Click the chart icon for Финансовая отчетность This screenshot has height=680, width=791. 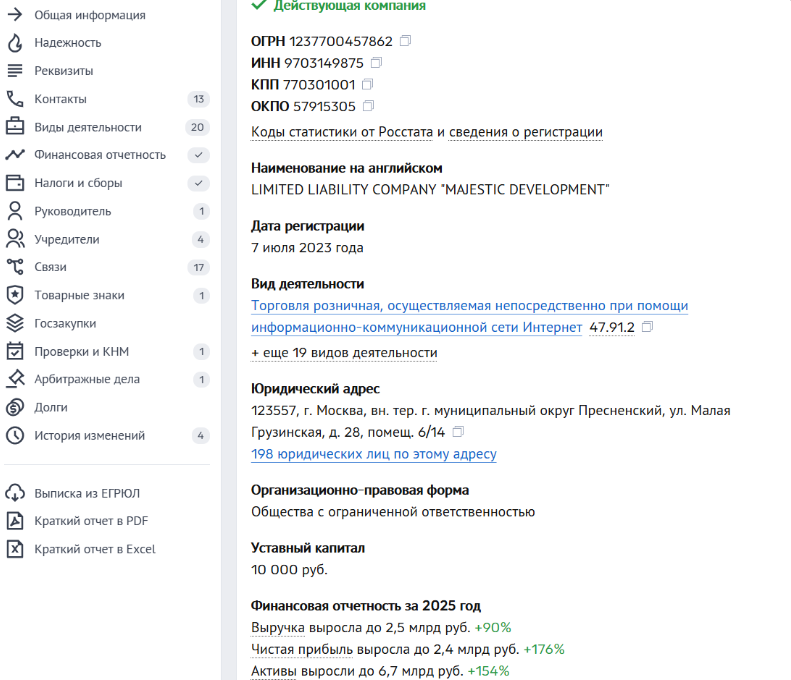point(15,154)
